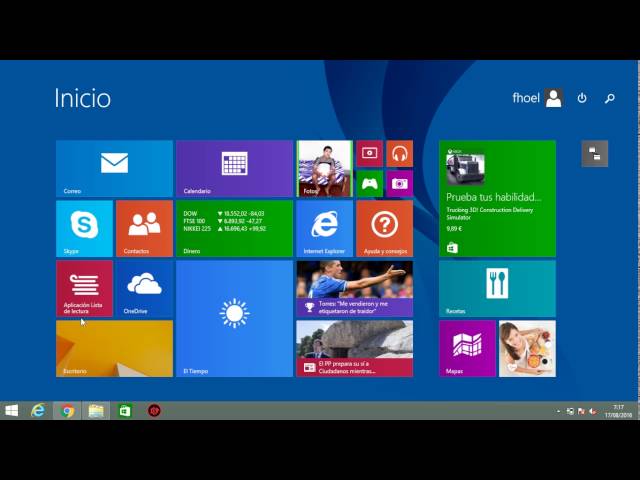Launch the Internet Explorer tile
The width and height of the screenshot is (640, 480).
click(324, 229)
